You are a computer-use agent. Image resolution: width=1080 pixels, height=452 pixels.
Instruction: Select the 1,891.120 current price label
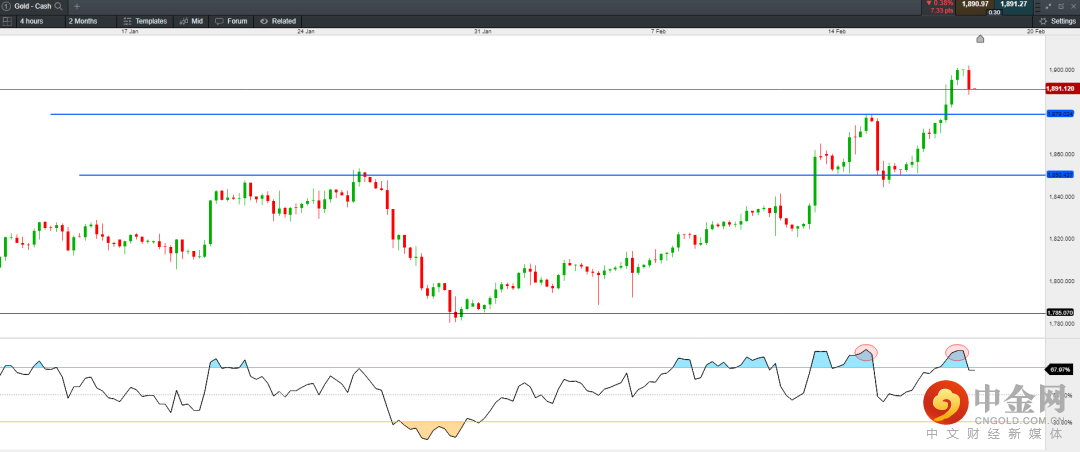coord(1060,89)
